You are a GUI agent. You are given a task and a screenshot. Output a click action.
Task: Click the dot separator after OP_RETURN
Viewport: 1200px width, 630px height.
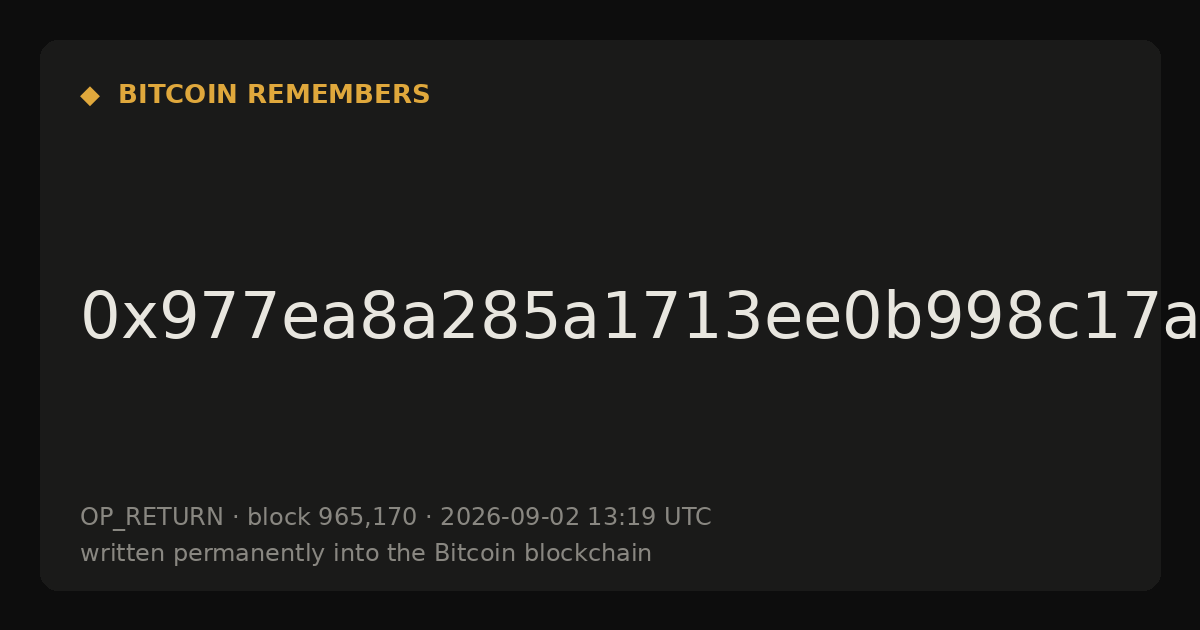pyautogui.click(x=235, y=518)
